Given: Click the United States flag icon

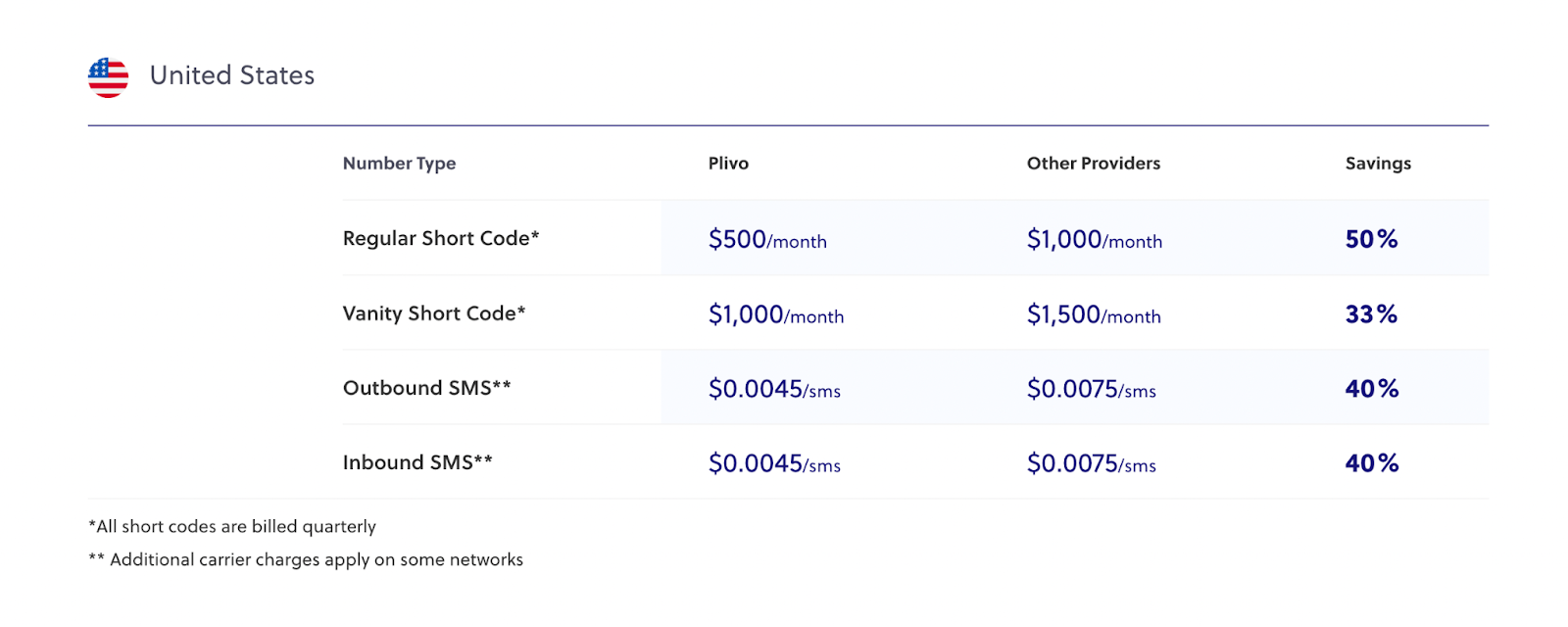Looking at the screenshot, I should point(108,77).
